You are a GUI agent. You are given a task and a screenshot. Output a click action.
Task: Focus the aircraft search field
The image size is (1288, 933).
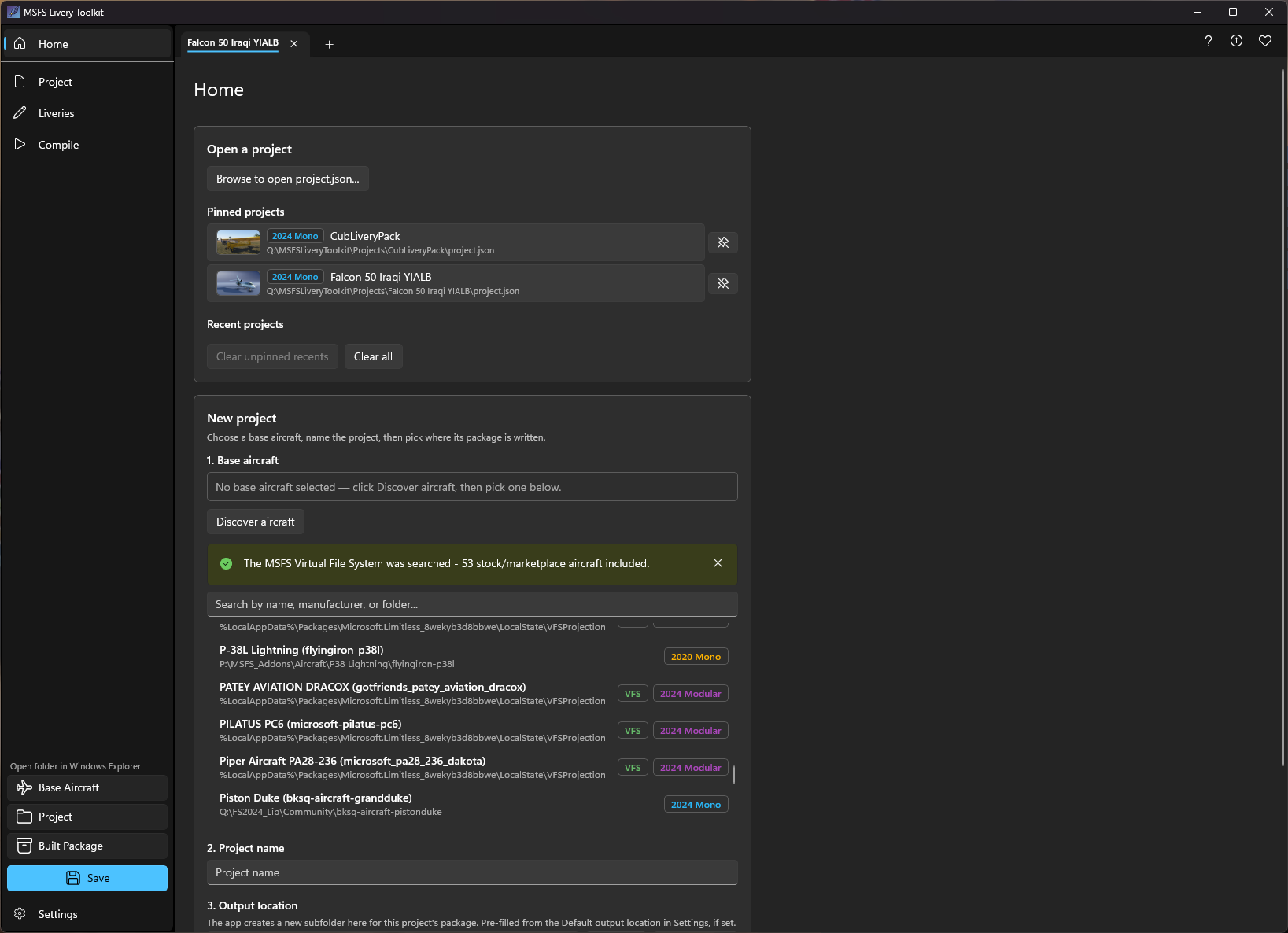pyautogui.click(x=472, y=604)
